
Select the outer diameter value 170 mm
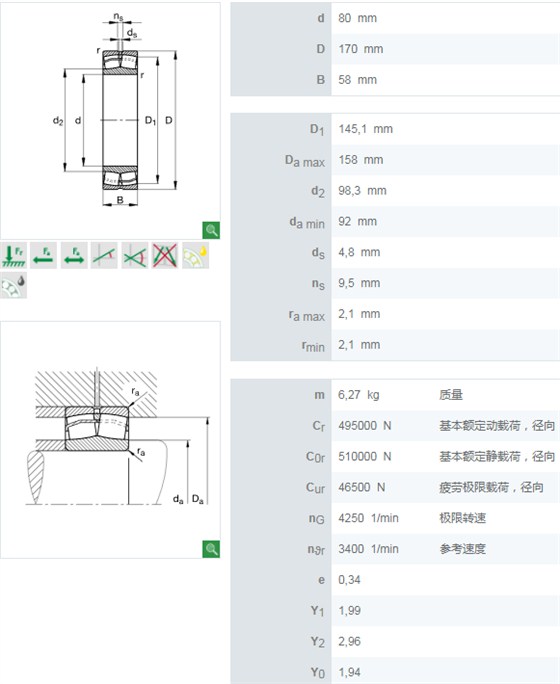click(x=361, y=49)
